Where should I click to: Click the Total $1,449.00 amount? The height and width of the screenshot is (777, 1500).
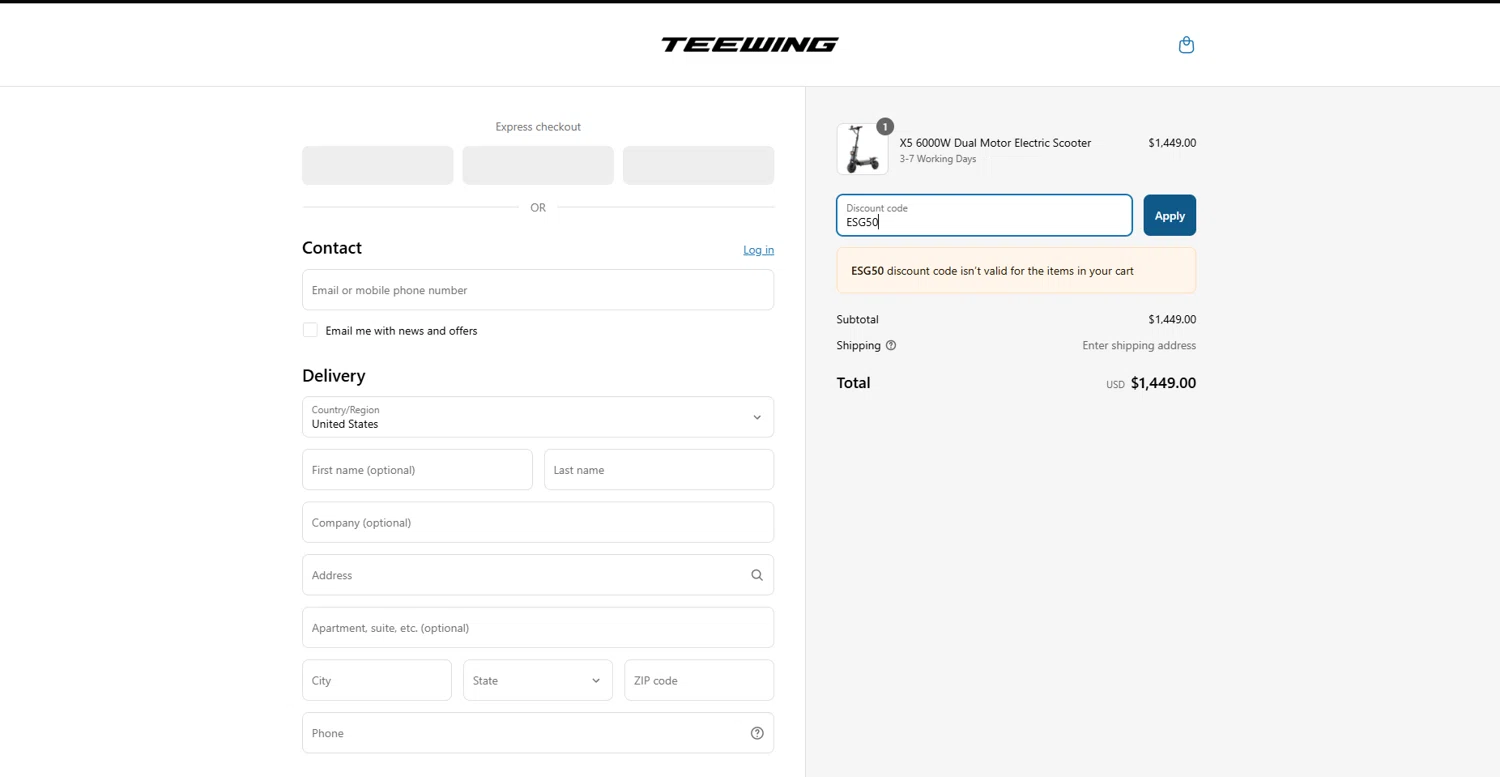click(1163, 383)
